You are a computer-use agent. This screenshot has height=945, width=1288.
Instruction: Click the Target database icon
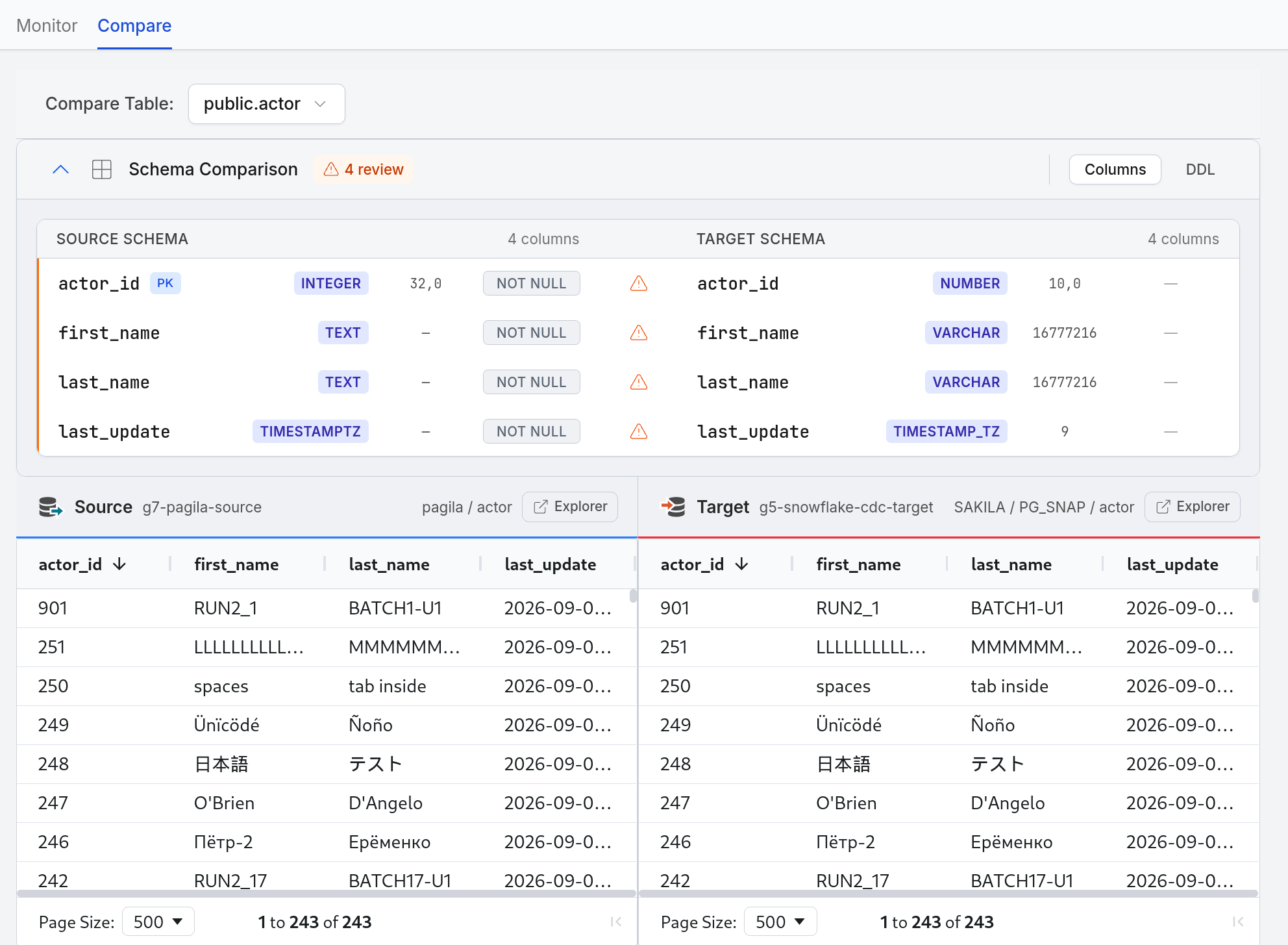673,507
